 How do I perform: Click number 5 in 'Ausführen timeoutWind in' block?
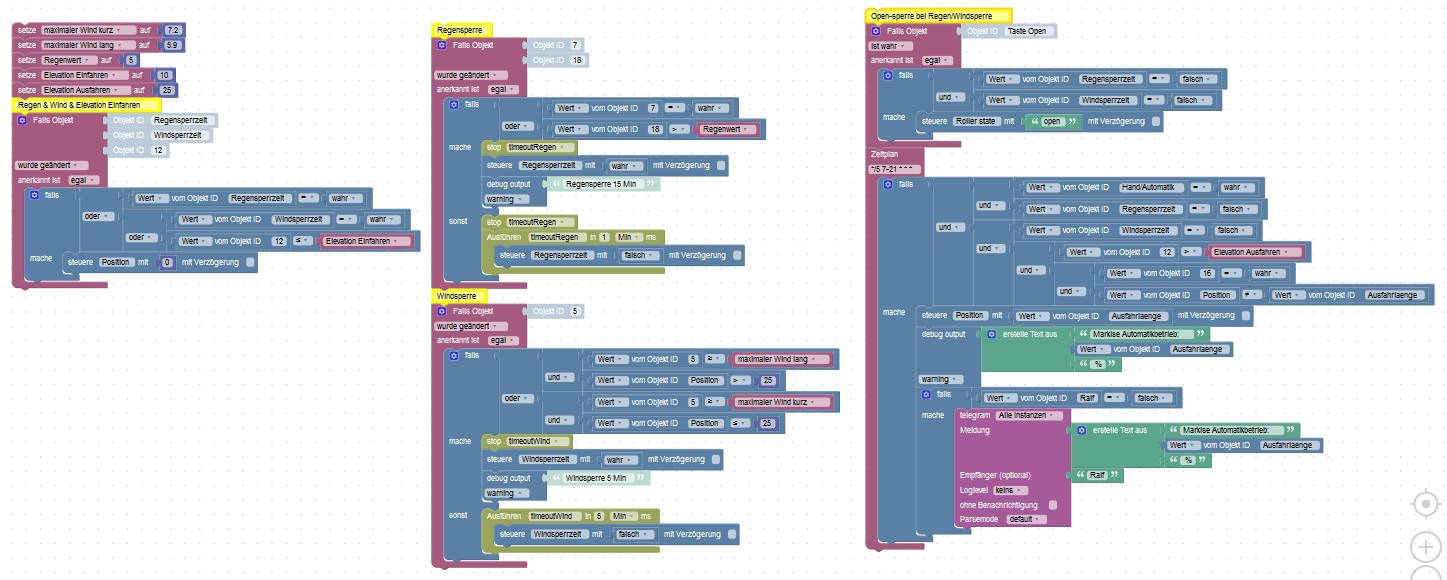[x=599, y=516]
